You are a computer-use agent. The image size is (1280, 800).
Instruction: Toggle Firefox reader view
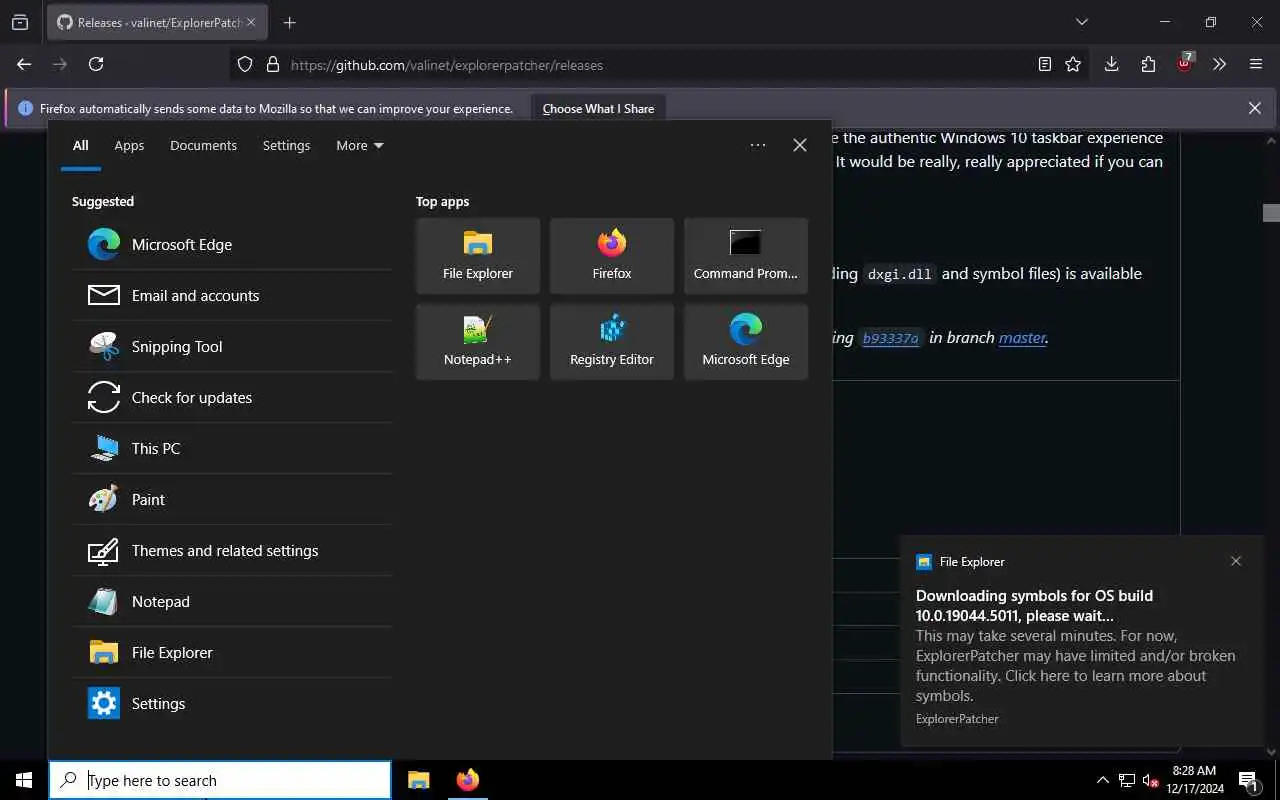coord(1044,64)
